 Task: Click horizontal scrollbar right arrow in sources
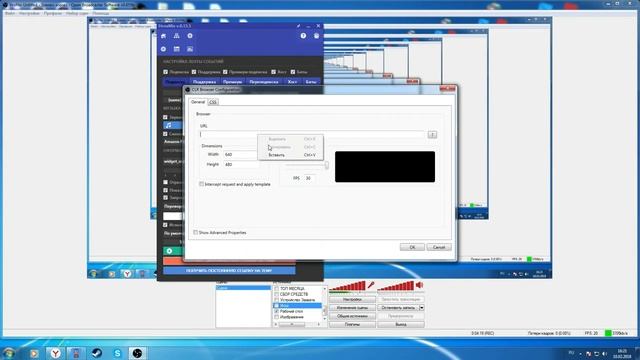319,324
